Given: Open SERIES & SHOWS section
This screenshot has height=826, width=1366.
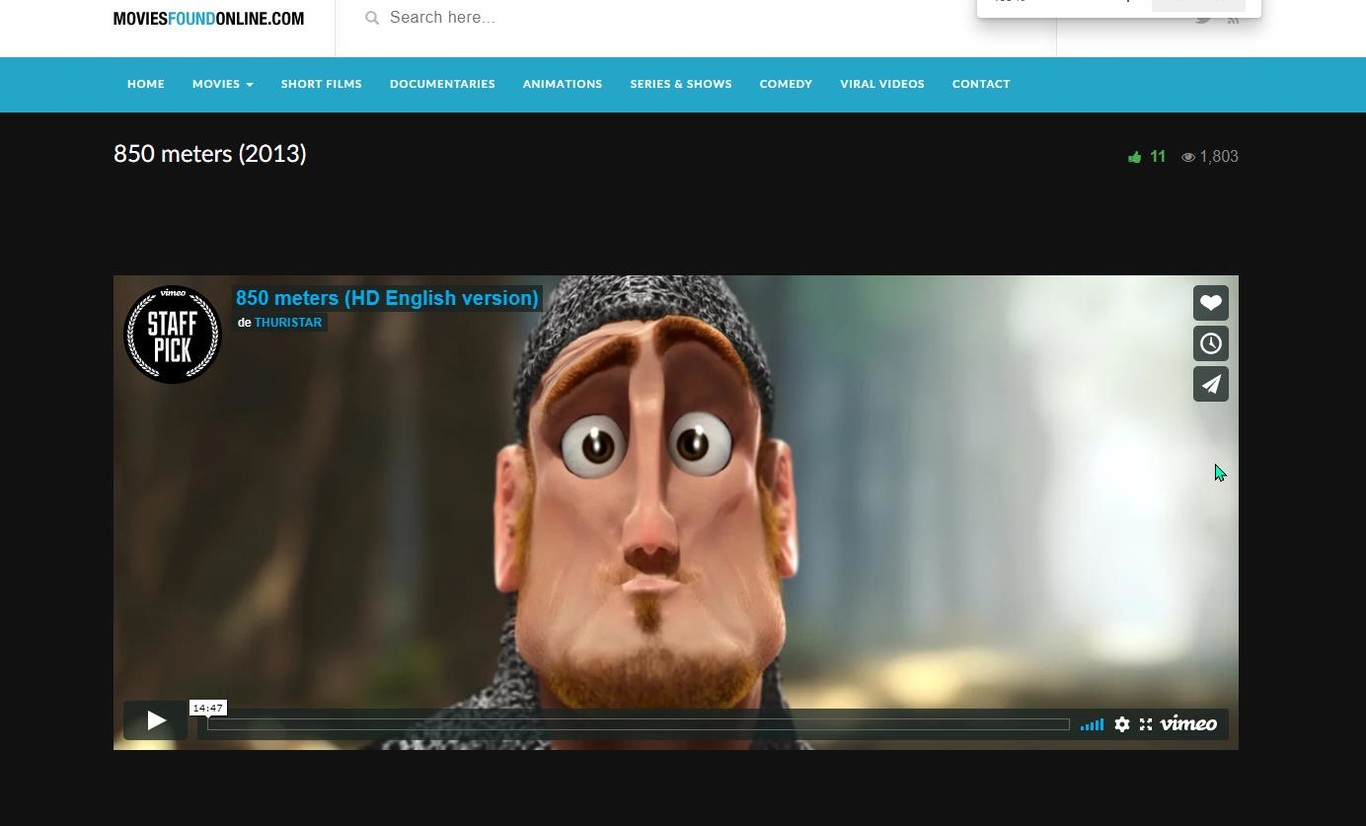Looking at the screenshot, I should [x=681, y=84].
